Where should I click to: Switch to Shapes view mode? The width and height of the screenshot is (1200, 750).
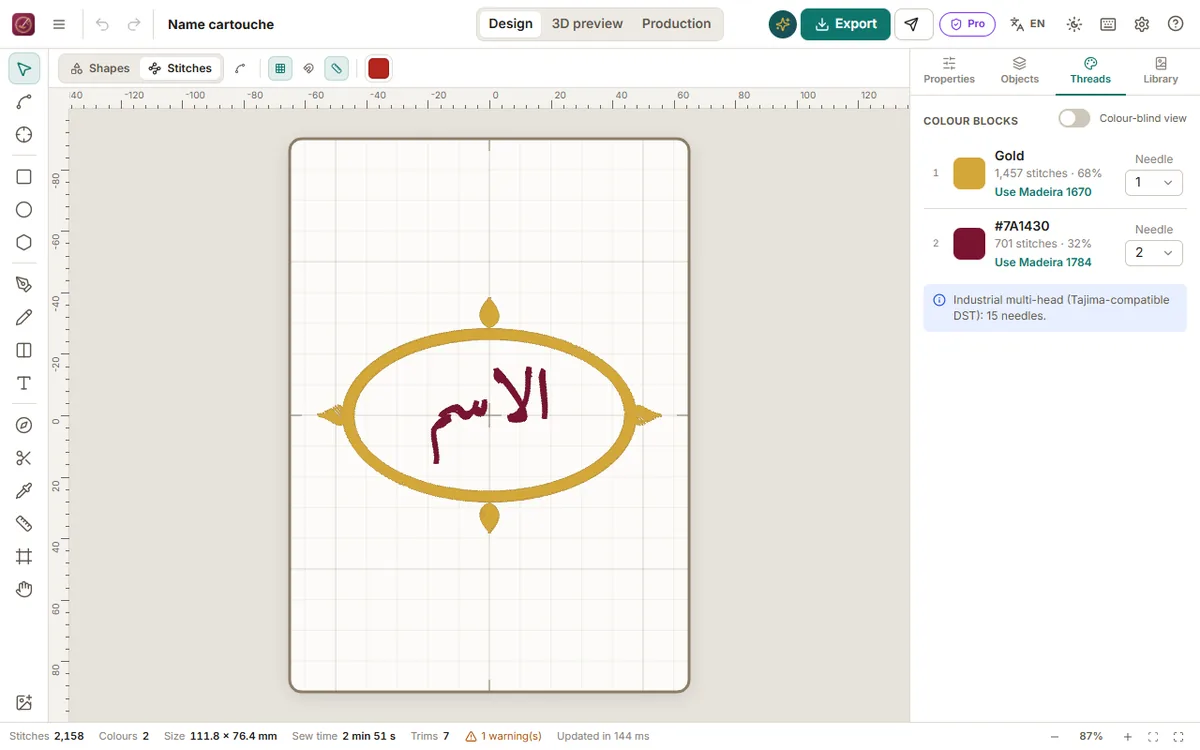[x=100, y=68]
